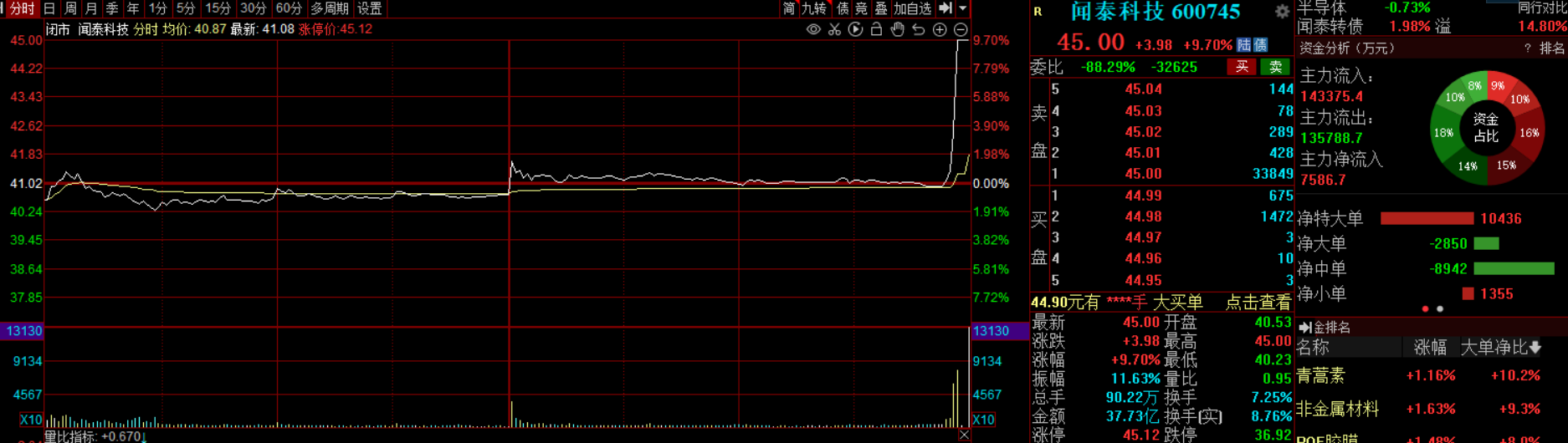The height and width of the screenshot is (443, 1568).
Task: Click the undo arrow icon
Action: (919, 29)
